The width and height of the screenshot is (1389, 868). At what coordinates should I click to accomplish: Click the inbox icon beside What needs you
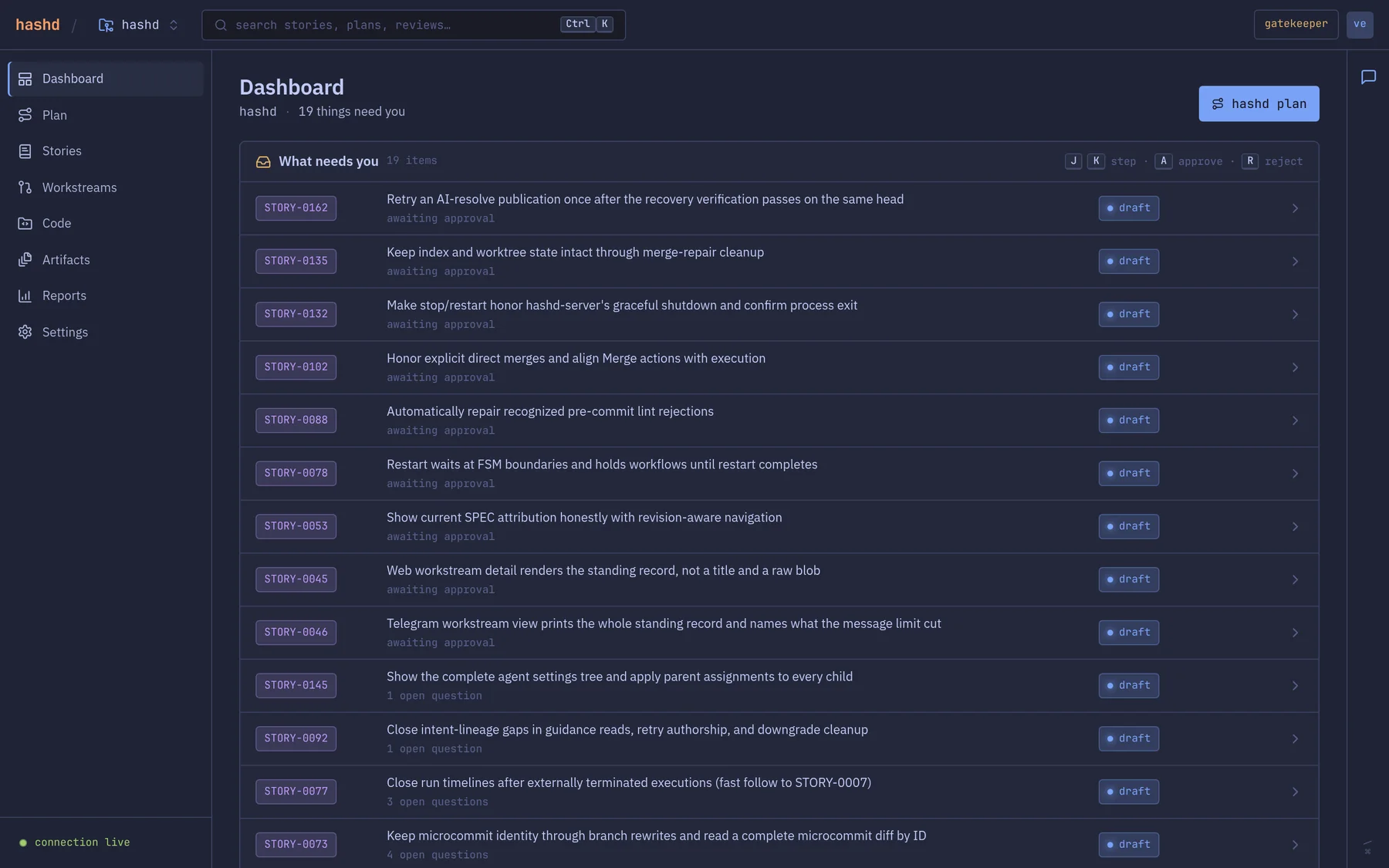coord(263,162)
